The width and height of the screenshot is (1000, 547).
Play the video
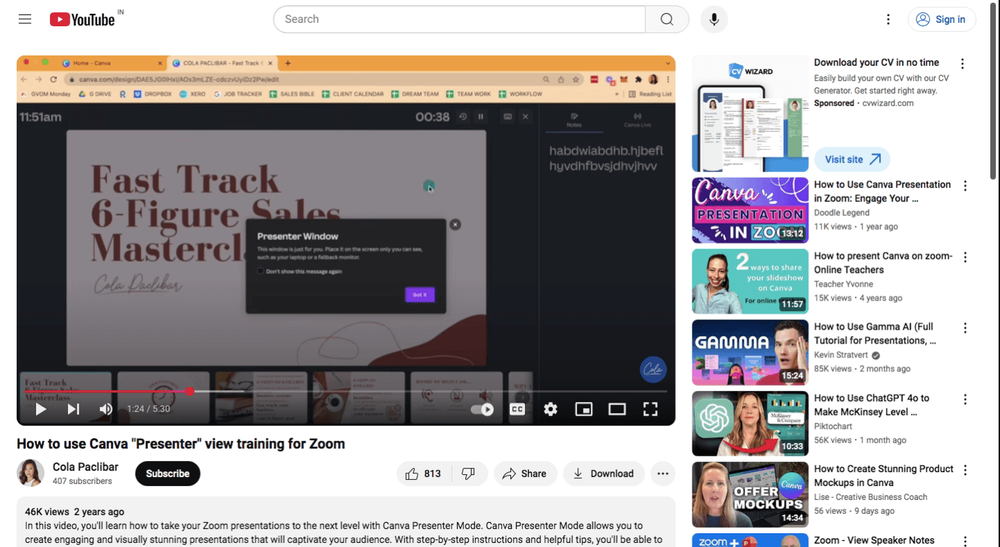point(40,409)
